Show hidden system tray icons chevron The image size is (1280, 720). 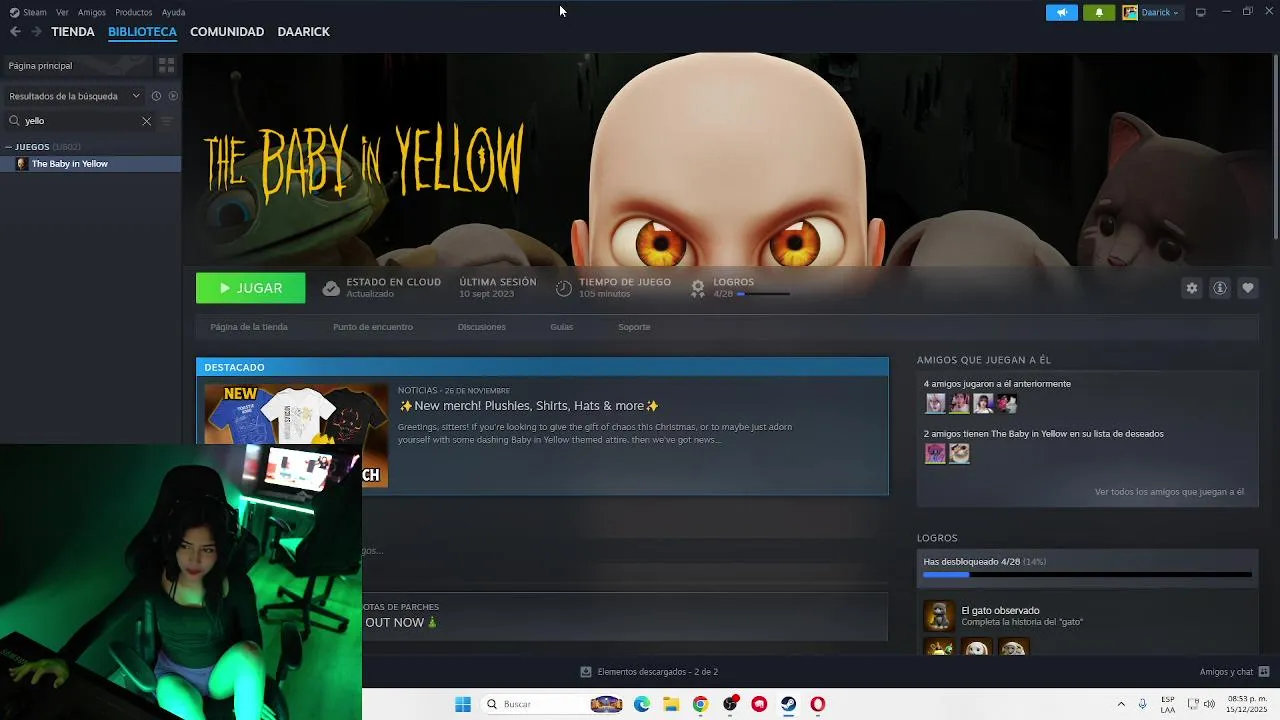[x=1121, y=704]
